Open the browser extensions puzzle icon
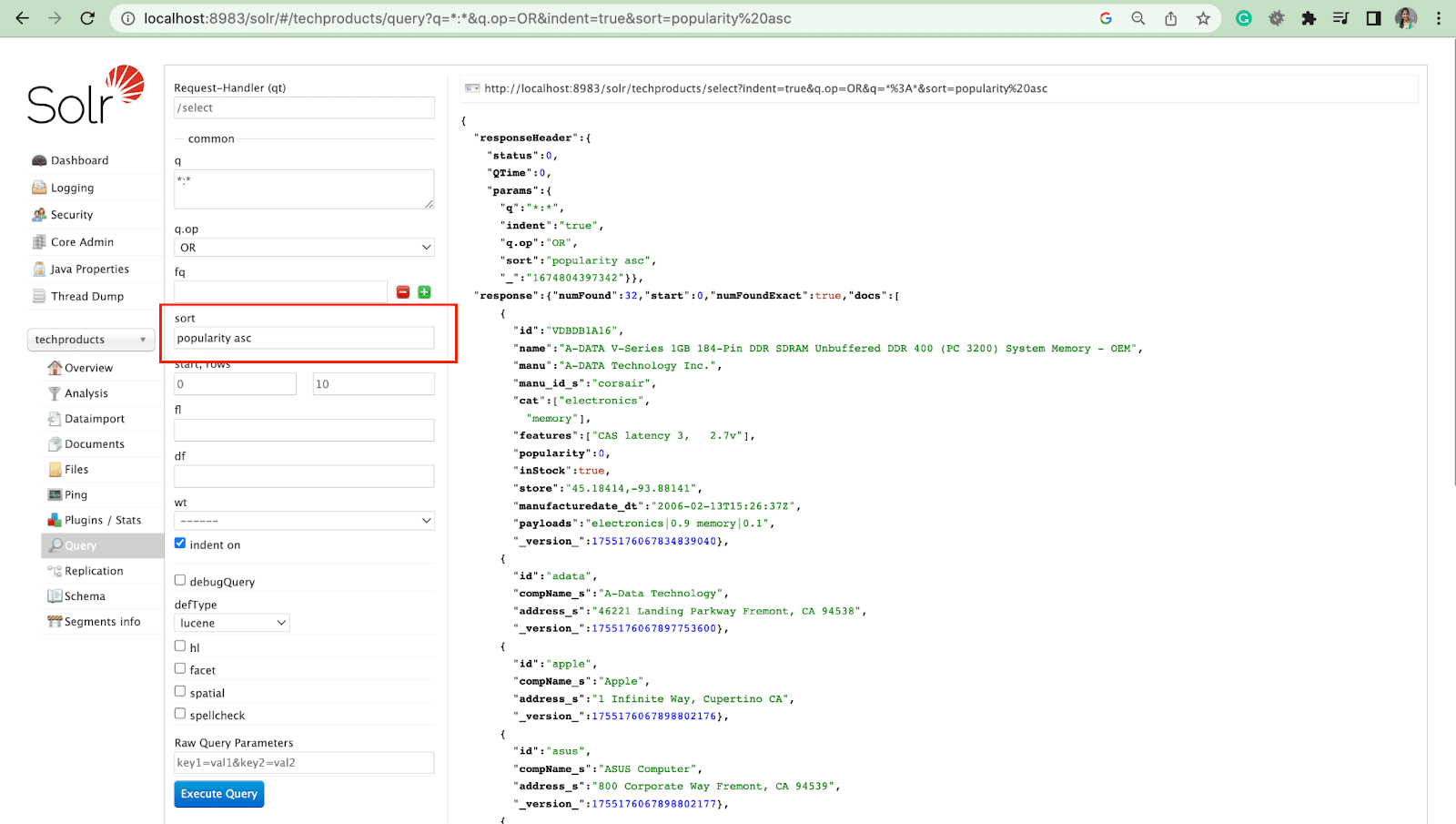Screen dimensions: 1456x824 [x=1309, y=18]
